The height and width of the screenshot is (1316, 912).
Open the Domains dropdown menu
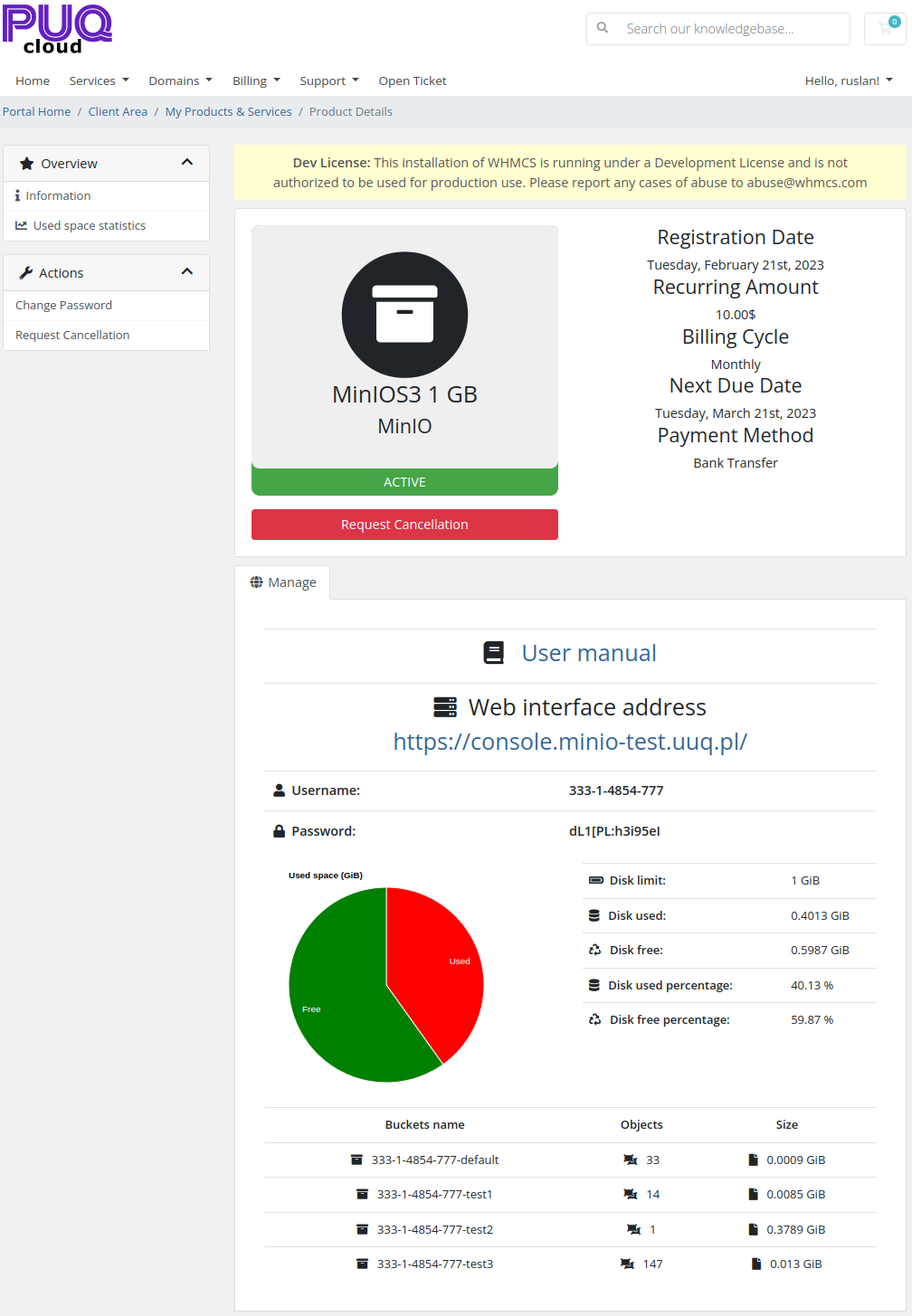coord(180,80)
